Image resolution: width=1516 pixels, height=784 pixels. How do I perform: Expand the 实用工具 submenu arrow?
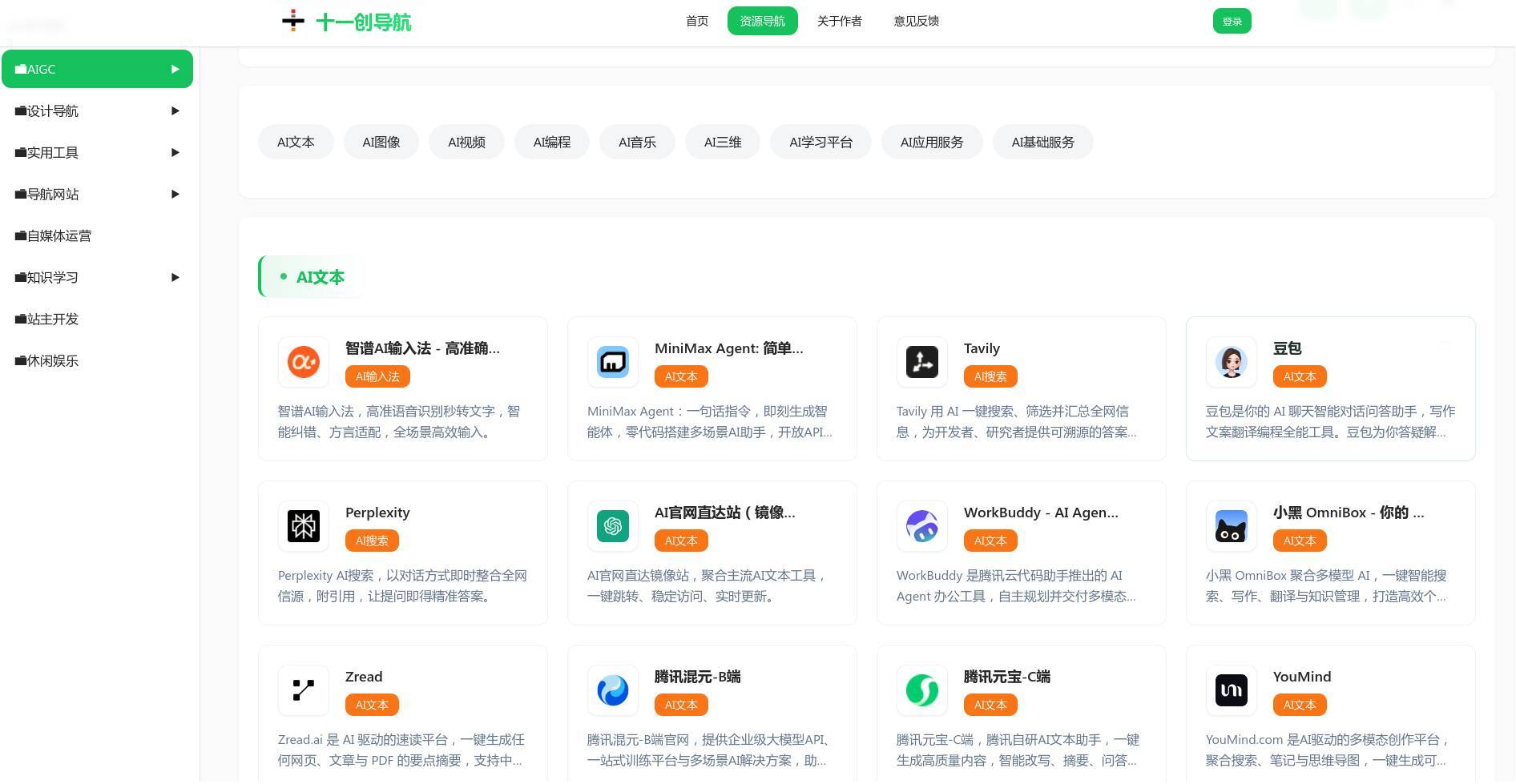(x=175, y=152)
